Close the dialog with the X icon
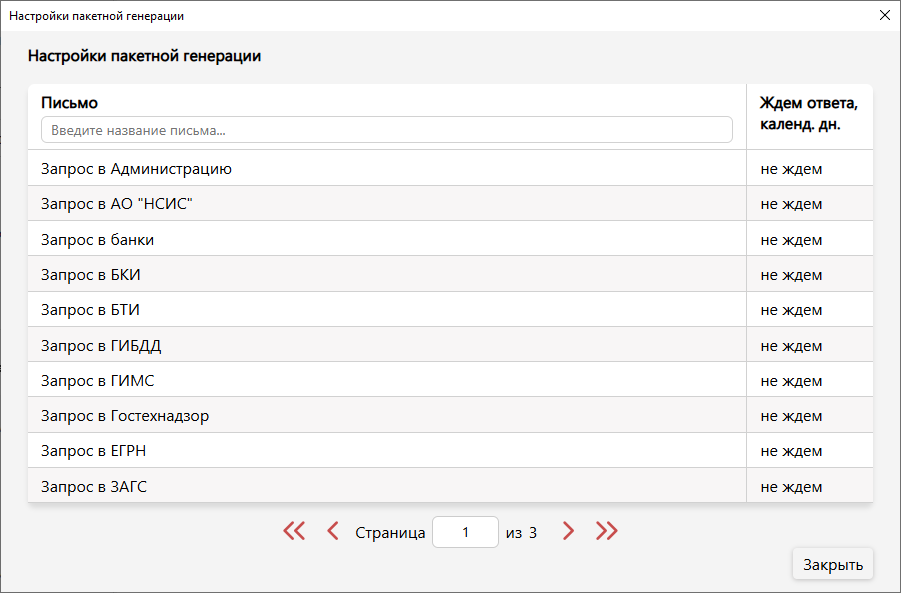The width and height of the screenshot is (901, 593). pos(884,15)
